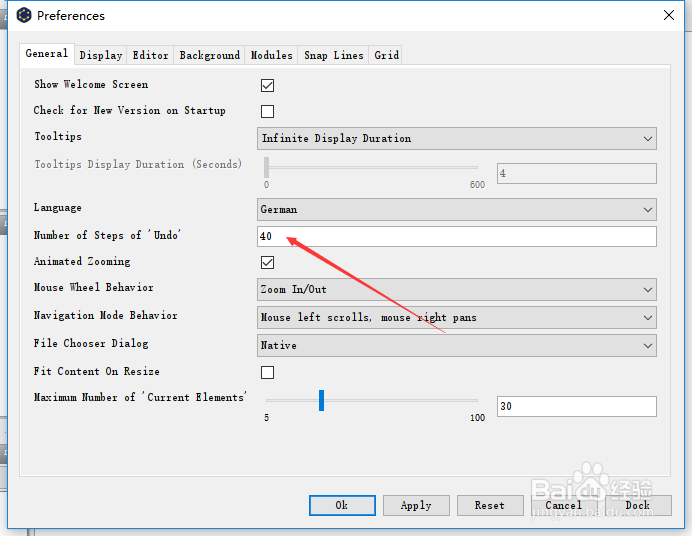Image resolution: width=692 pixels, height=536 pixels.
Task: Open the Editor tab
Action: pos(150,56)
